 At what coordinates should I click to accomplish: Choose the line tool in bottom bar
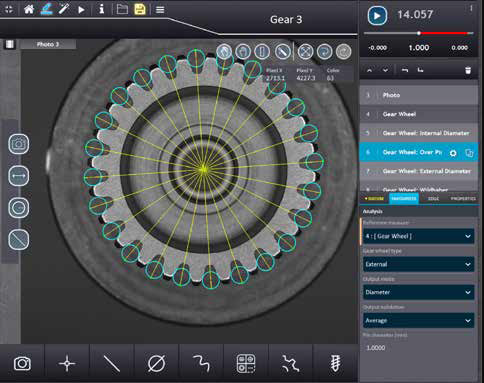112,363
